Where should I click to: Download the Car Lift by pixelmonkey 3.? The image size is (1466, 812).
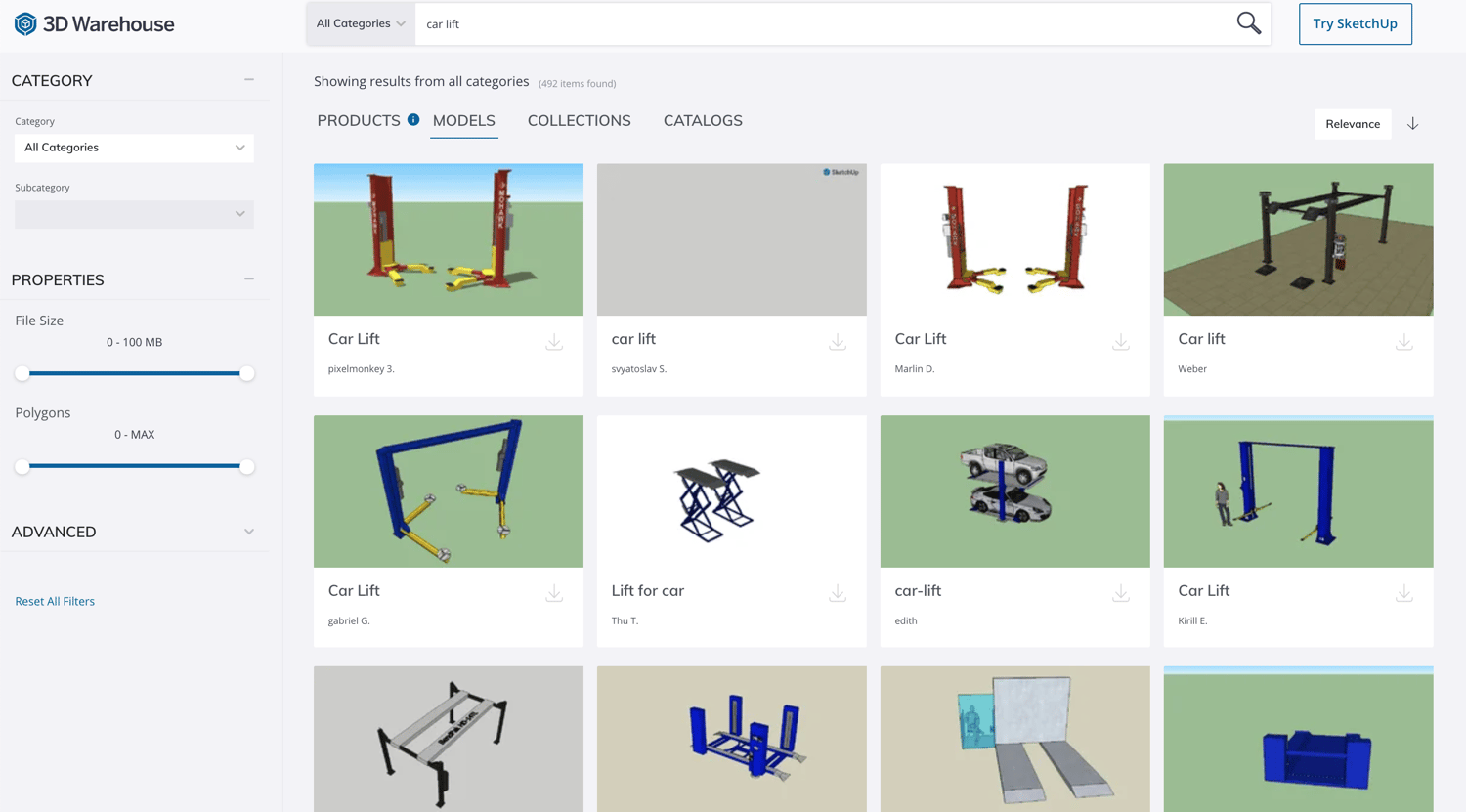coord(554,342)
